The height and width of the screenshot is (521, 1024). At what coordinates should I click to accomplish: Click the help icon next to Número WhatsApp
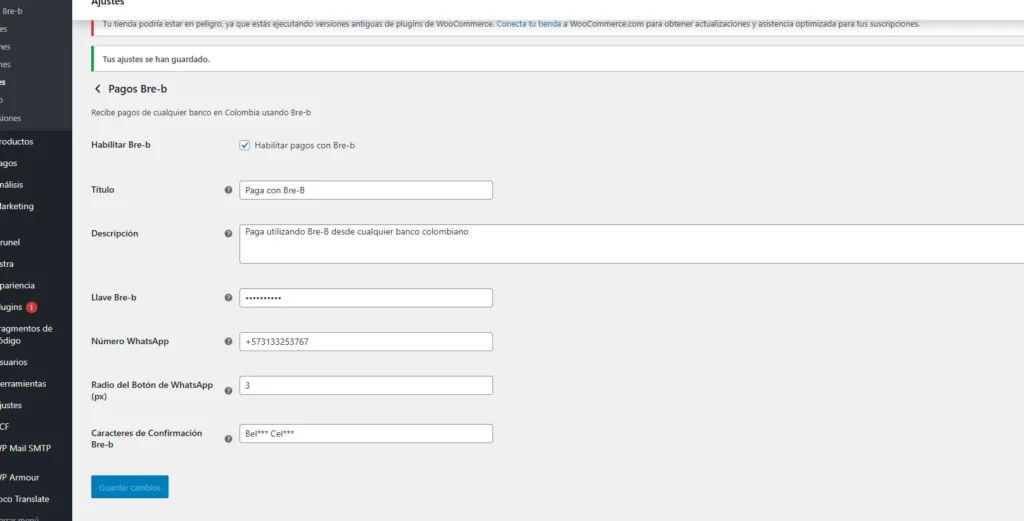228,341
